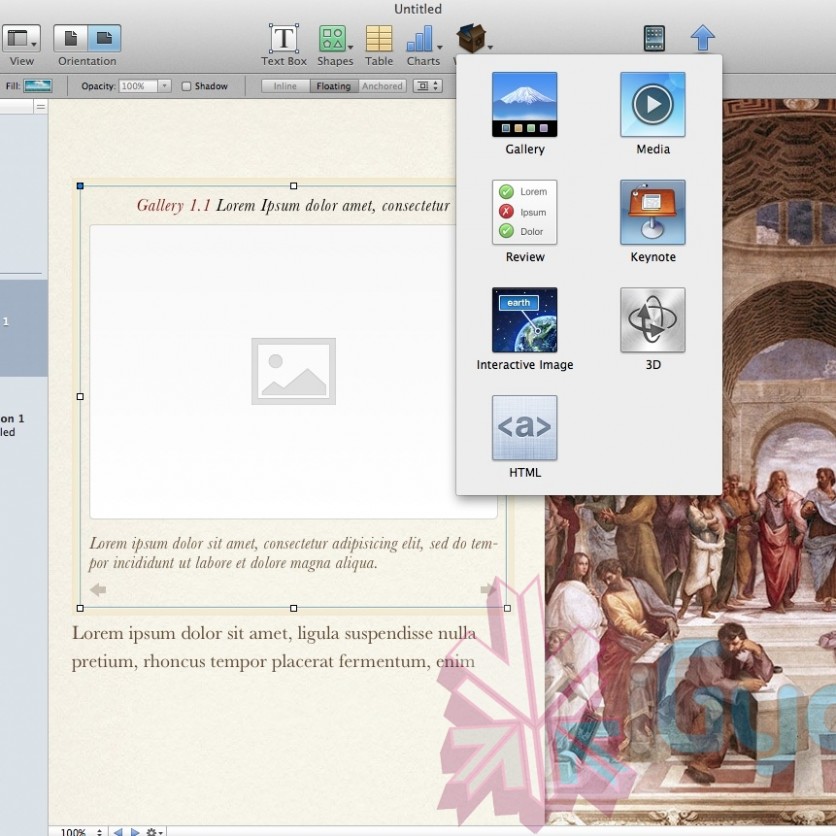Open the Shapes dropdown
The height and width of the screenshot is (836, 836).
point(335,40)
